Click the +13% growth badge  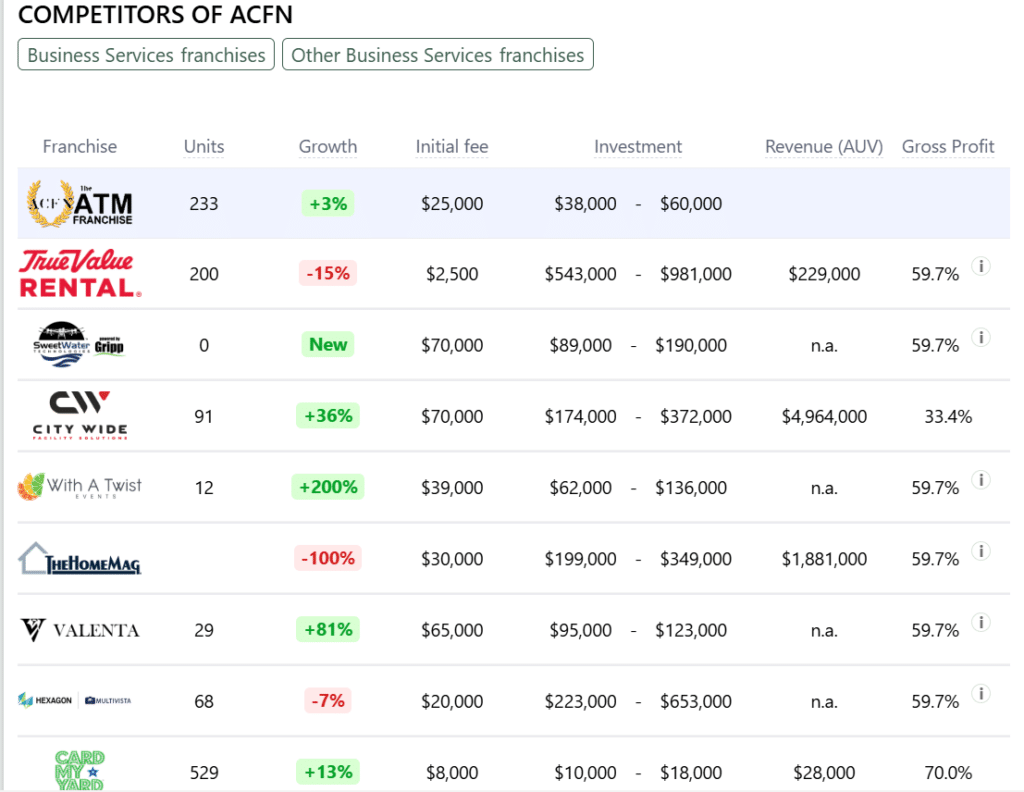click(x=328, y=772)
